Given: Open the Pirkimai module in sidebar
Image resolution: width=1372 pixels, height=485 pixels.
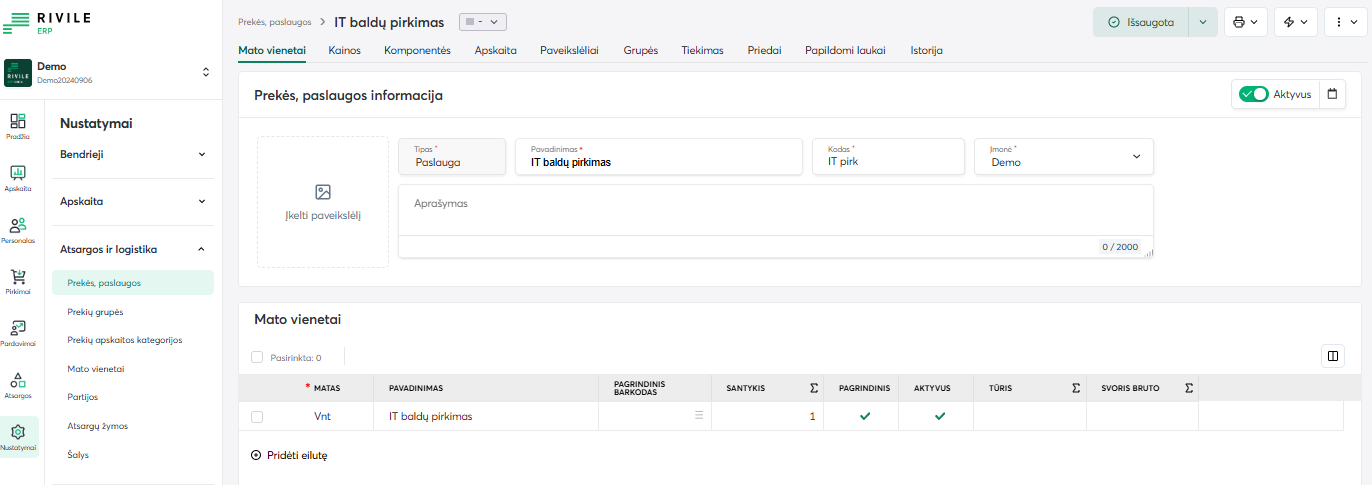Looking at the screenshot, I should tap(18, 280).
